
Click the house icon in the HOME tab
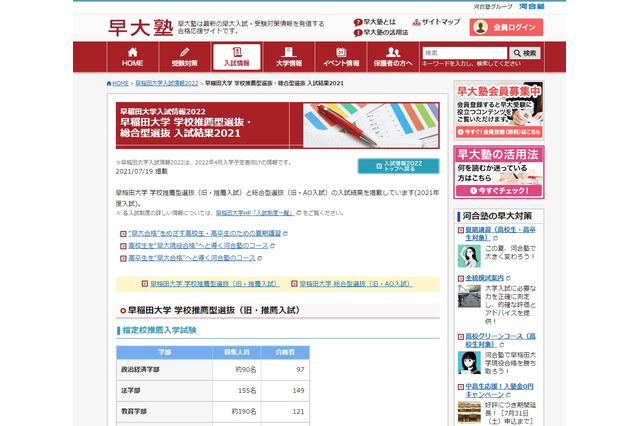click(x=132, y=52)
